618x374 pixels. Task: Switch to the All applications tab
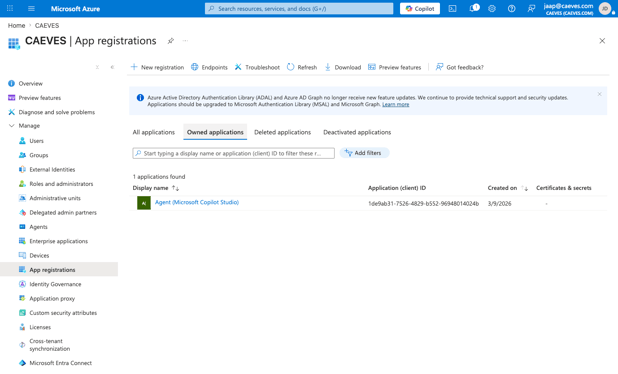click(x=154, y=132)
